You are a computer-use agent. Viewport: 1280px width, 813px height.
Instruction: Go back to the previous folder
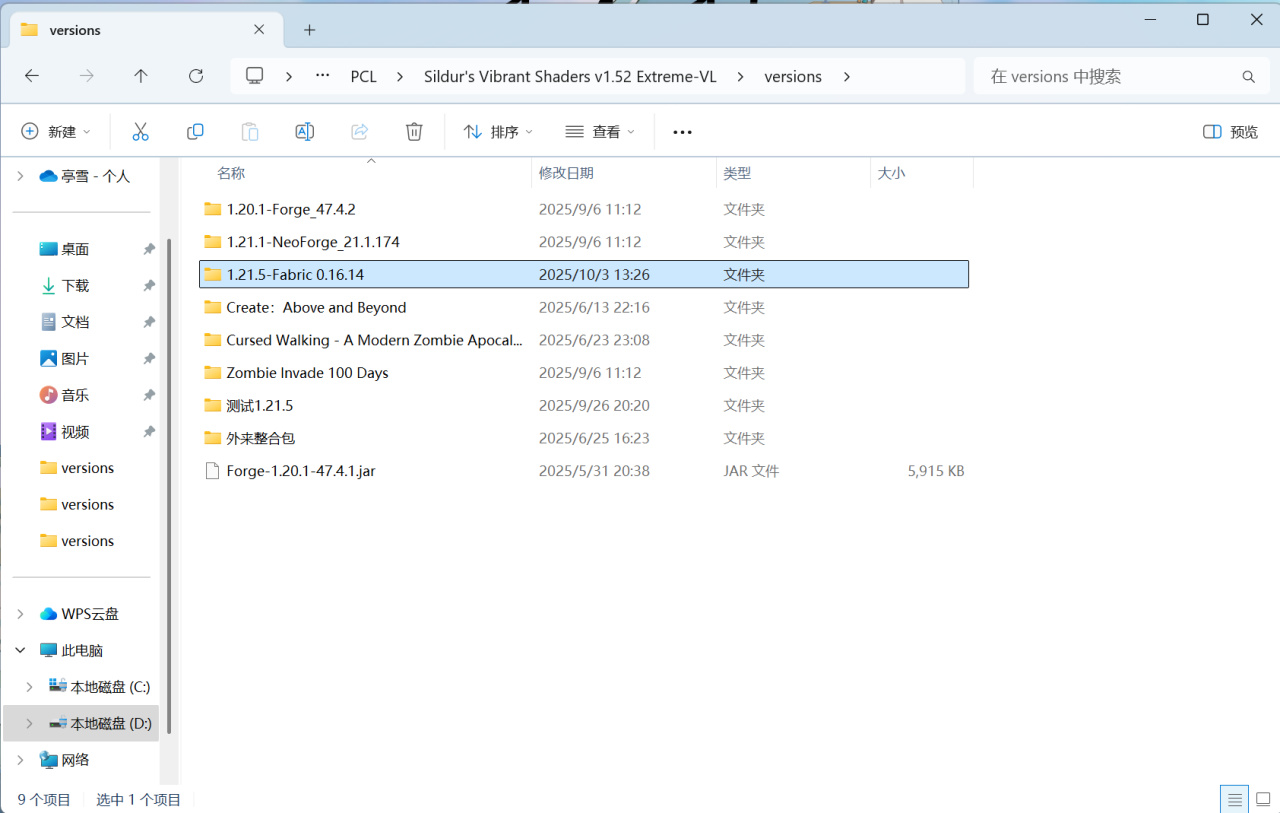point(32,76)
